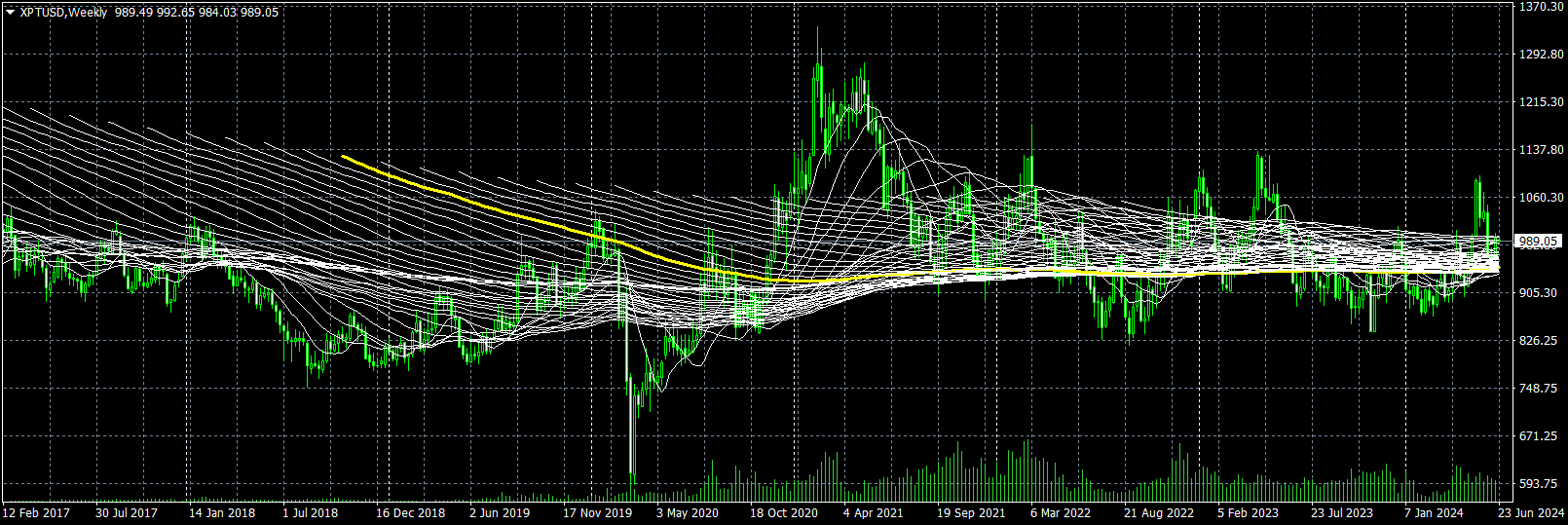Select the 18 Oct 2020 date label
1568x525 pixels.
[x=784, y=512]
